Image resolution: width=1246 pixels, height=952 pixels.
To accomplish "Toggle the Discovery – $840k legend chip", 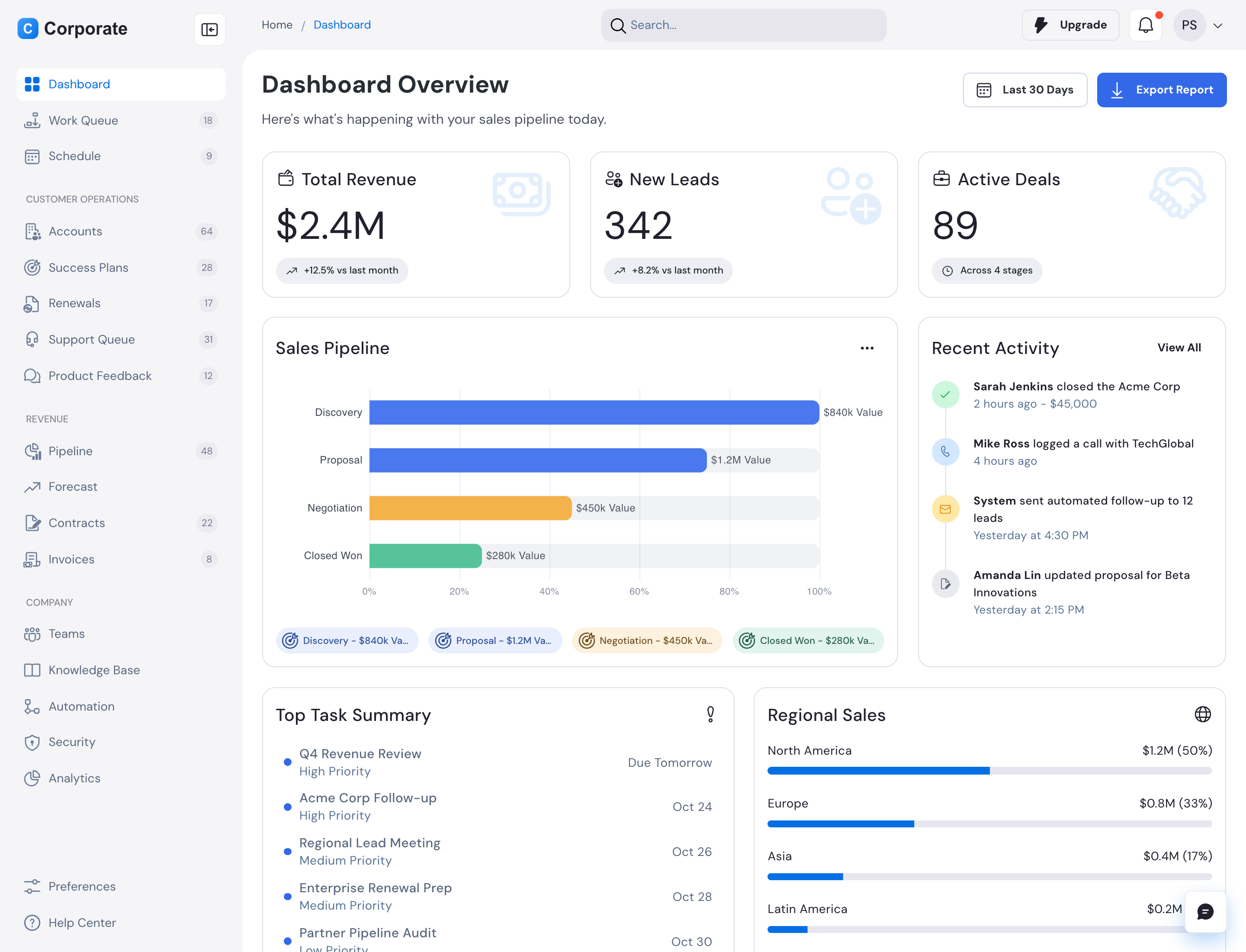I will pos(347,640).
